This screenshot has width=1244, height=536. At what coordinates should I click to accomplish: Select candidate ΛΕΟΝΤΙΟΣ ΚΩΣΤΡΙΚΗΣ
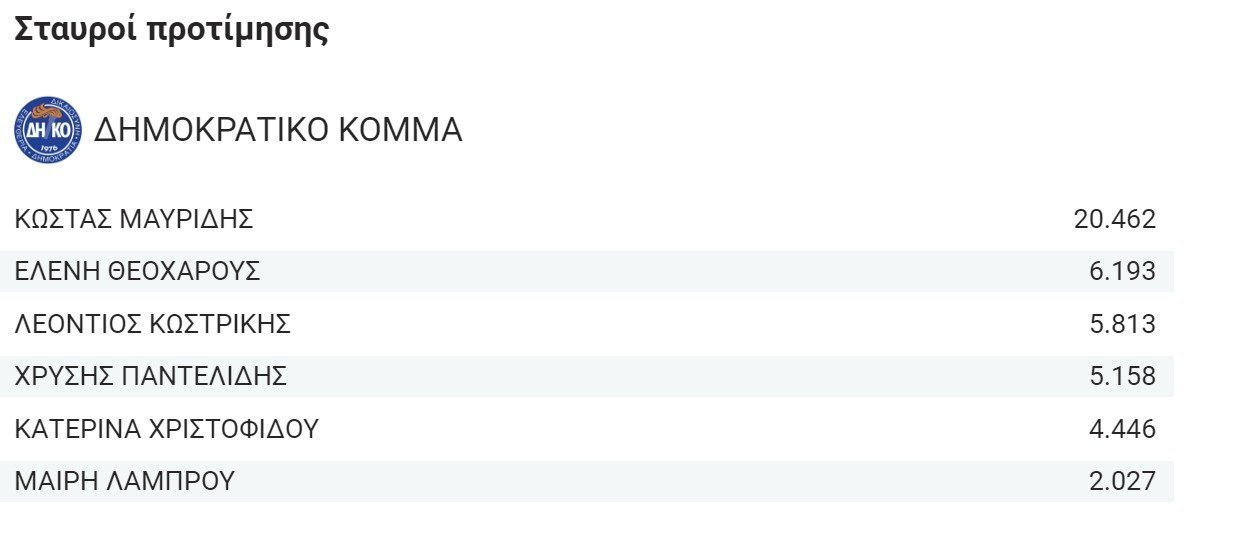click(x=152, y=324)
